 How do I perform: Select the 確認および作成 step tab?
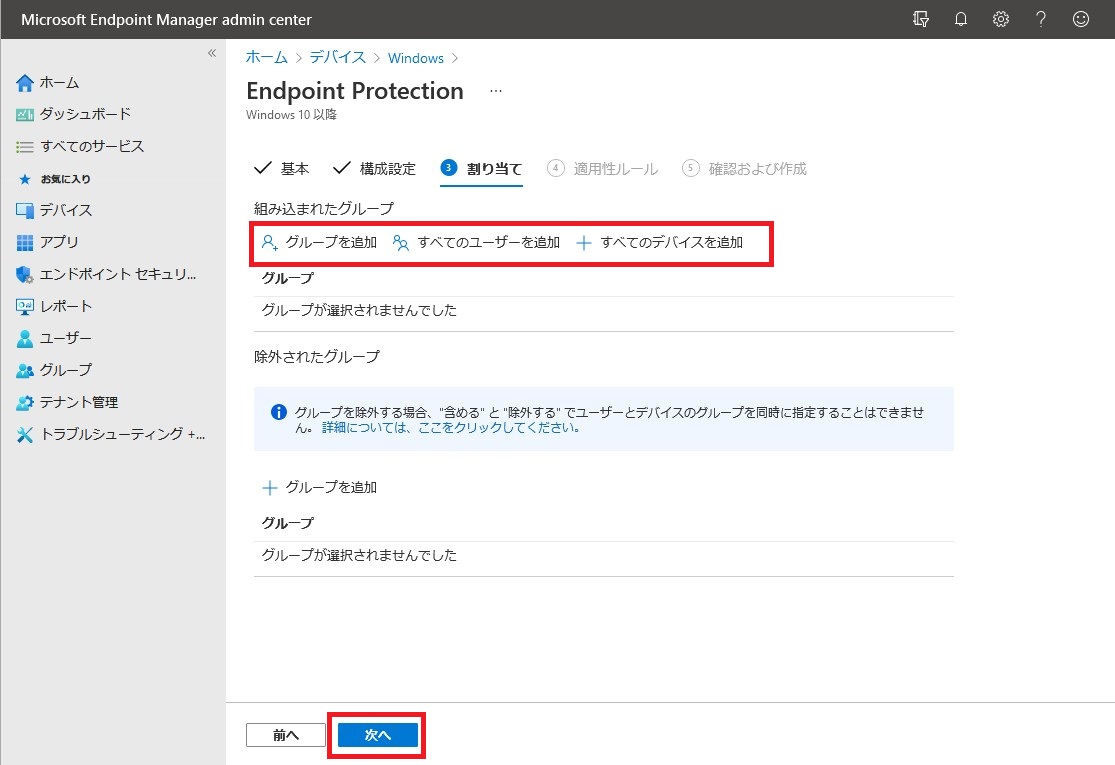coord(745,168)
